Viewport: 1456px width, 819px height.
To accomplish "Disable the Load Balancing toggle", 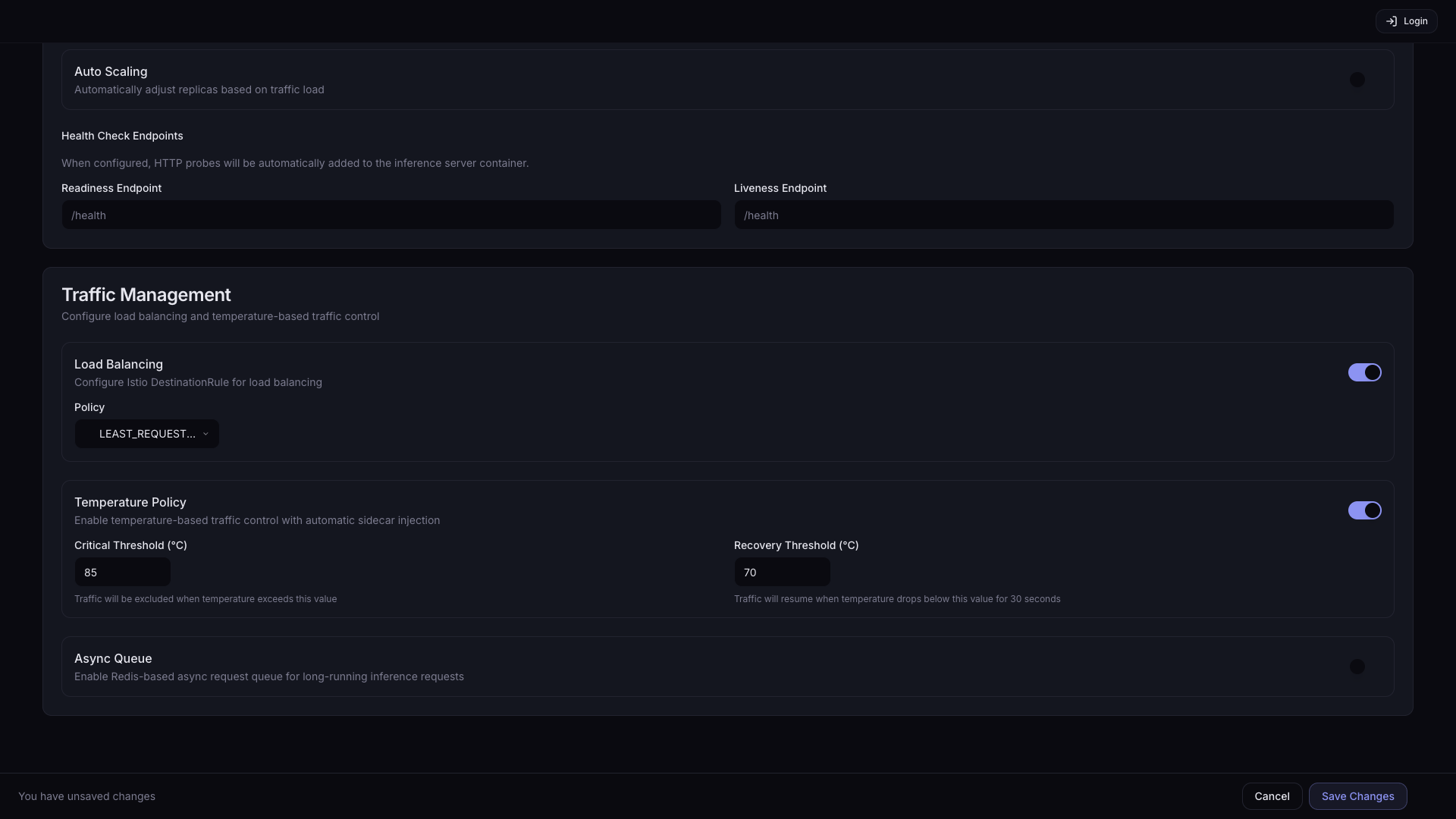I will click(1364, 372).
